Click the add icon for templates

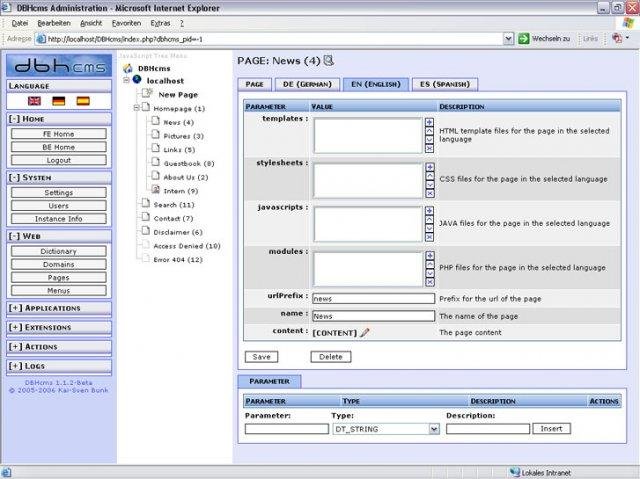click(429, 122)
